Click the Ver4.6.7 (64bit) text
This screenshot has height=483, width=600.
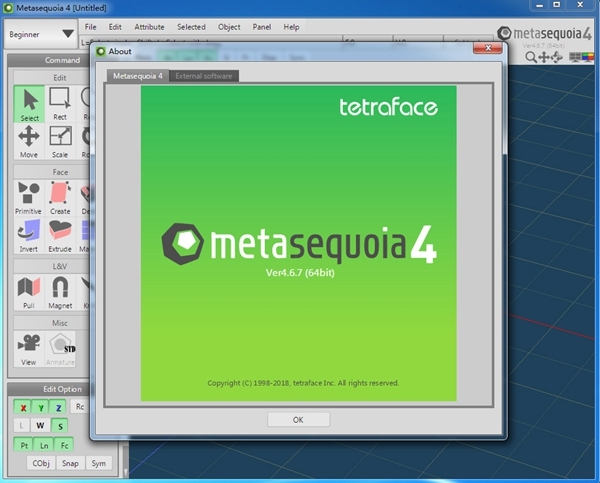click(300, 273)
